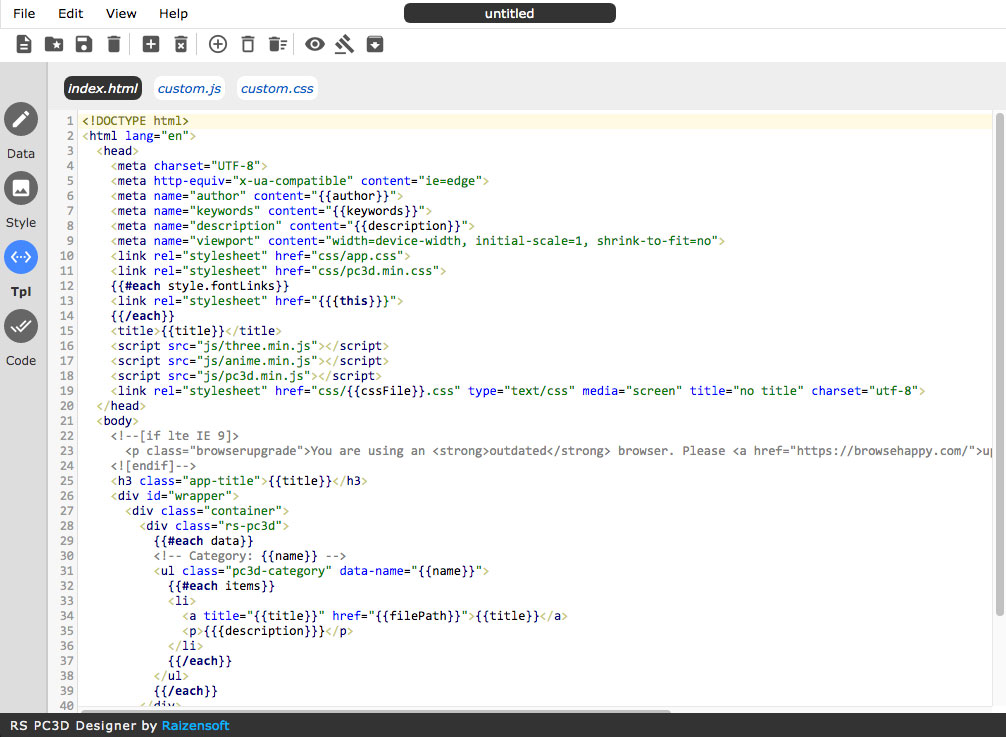
Task: Switch to the Style image panel
Action: point(21,188)
